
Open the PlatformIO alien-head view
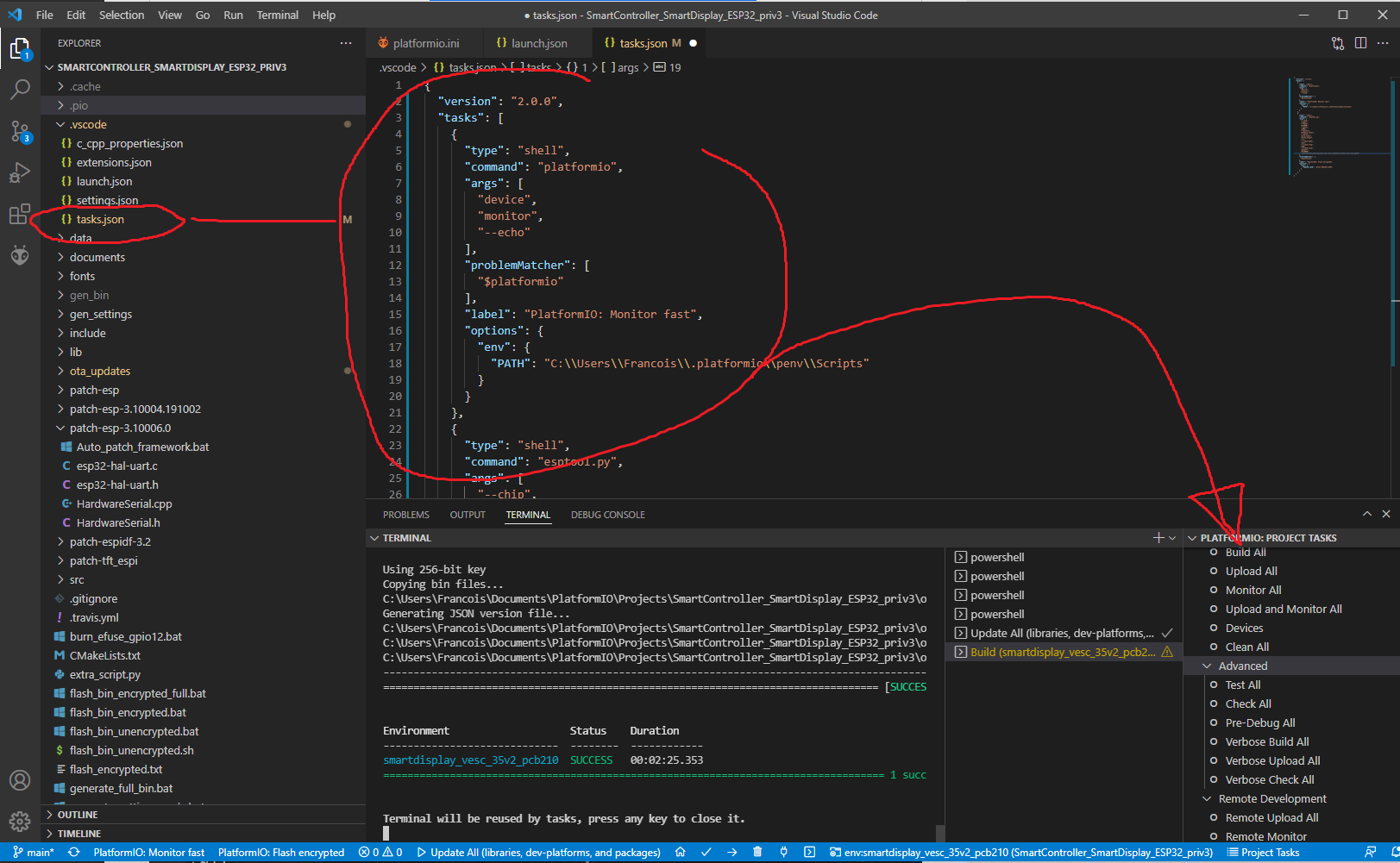(19, 255)
